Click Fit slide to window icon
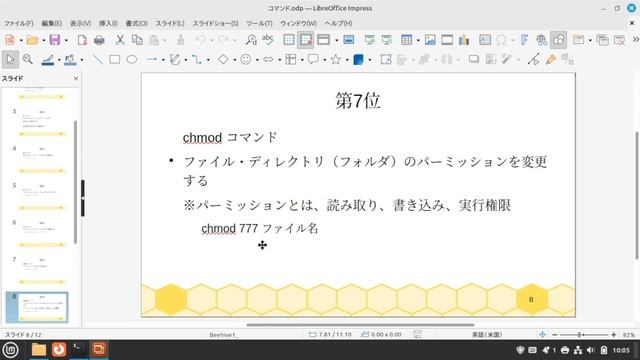 tap(542, 335)
